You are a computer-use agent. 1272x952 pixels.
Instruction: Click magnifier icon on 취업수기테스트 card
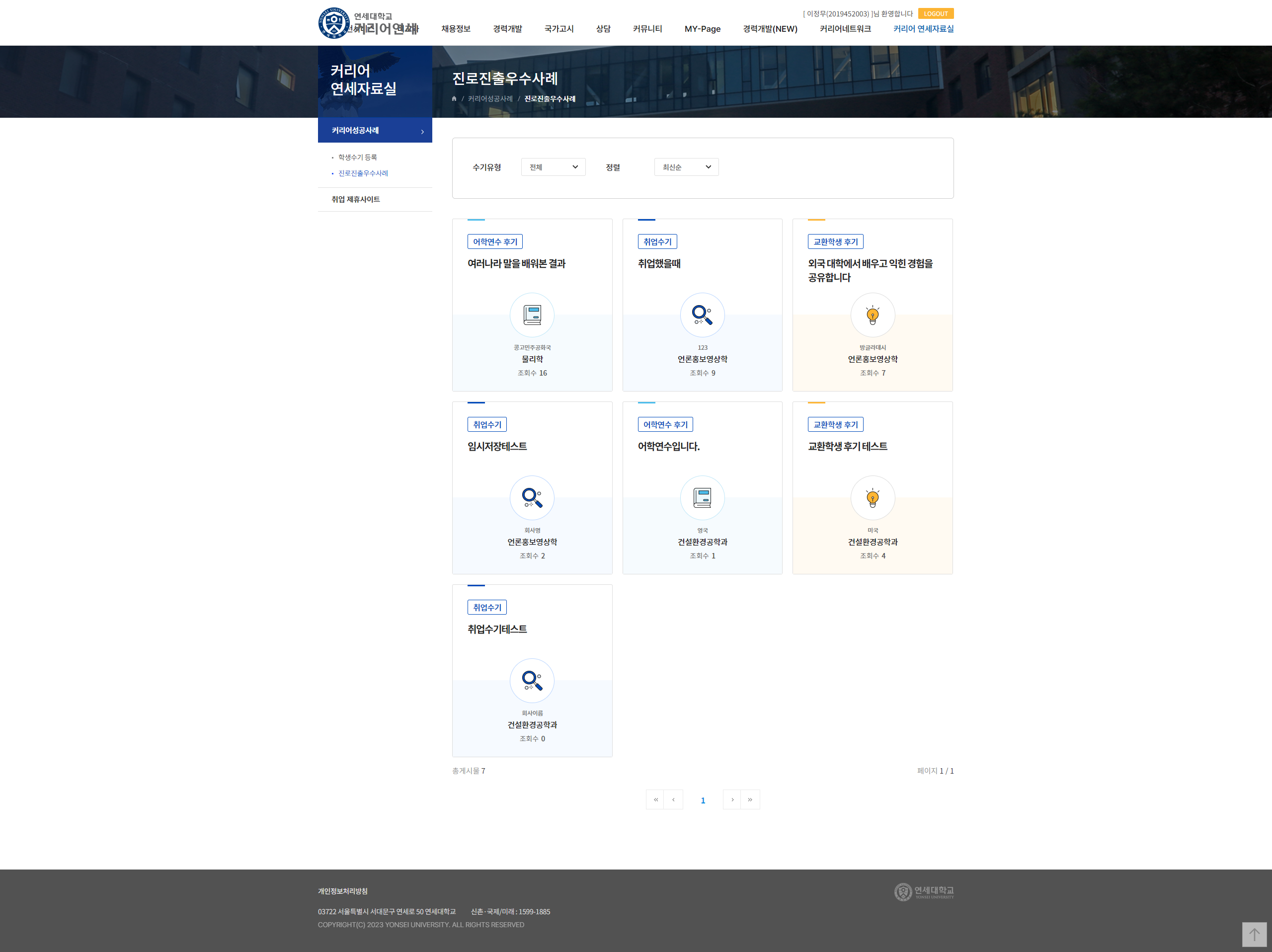tap(532, 681)
